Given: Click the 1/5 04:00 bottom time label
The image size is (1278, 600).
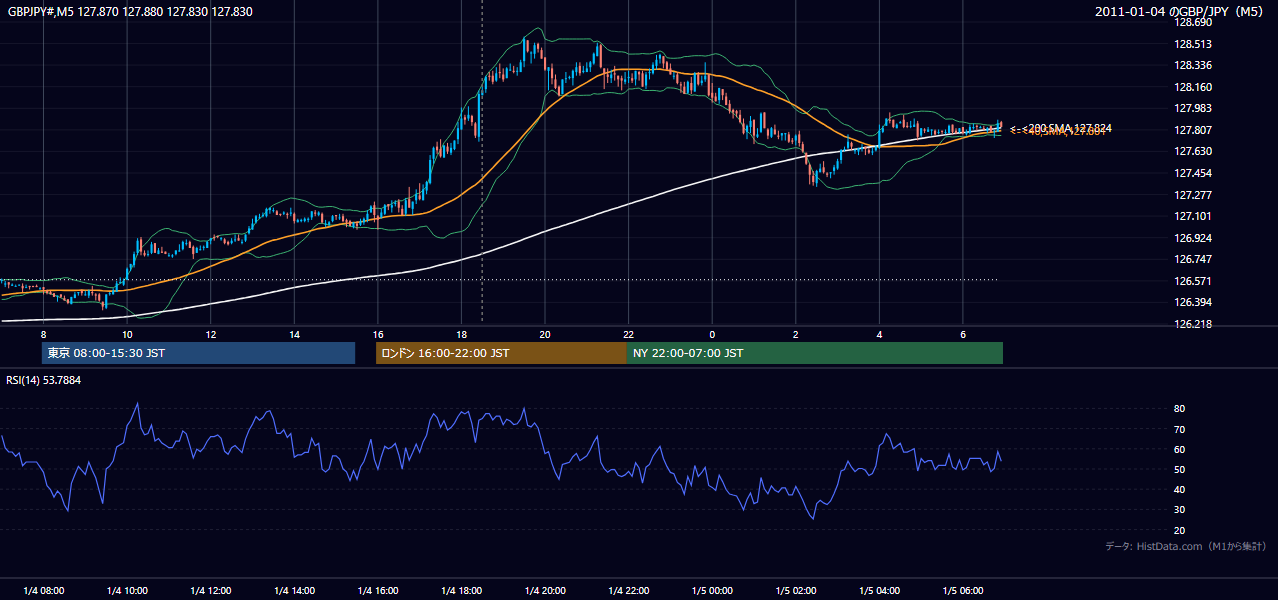Looking at the screenshot, I should 879,590.
